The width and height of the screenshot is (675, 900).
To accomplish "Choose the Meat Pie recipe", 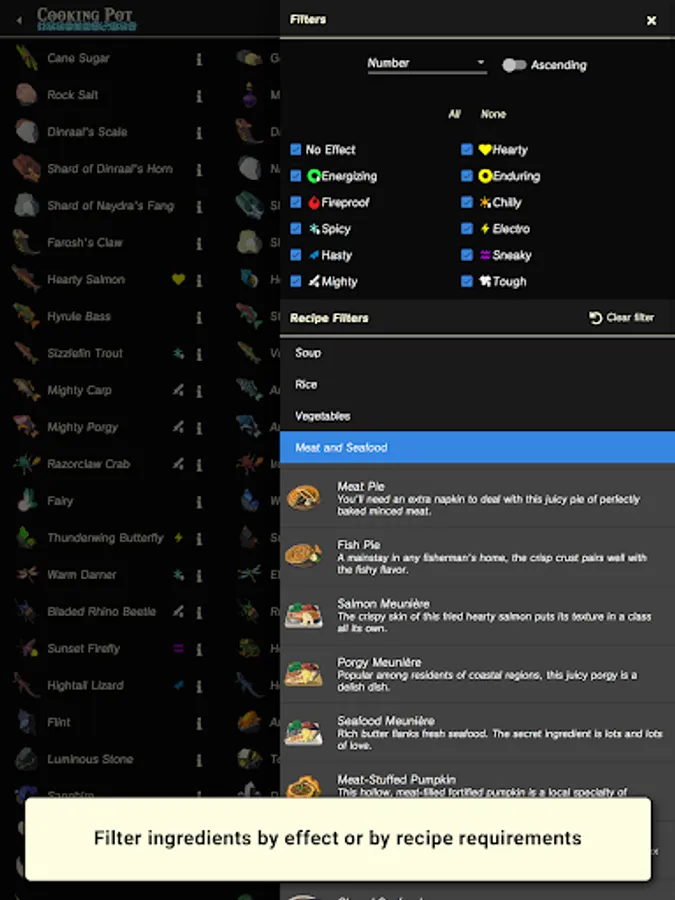I will (x=478, y=498).
